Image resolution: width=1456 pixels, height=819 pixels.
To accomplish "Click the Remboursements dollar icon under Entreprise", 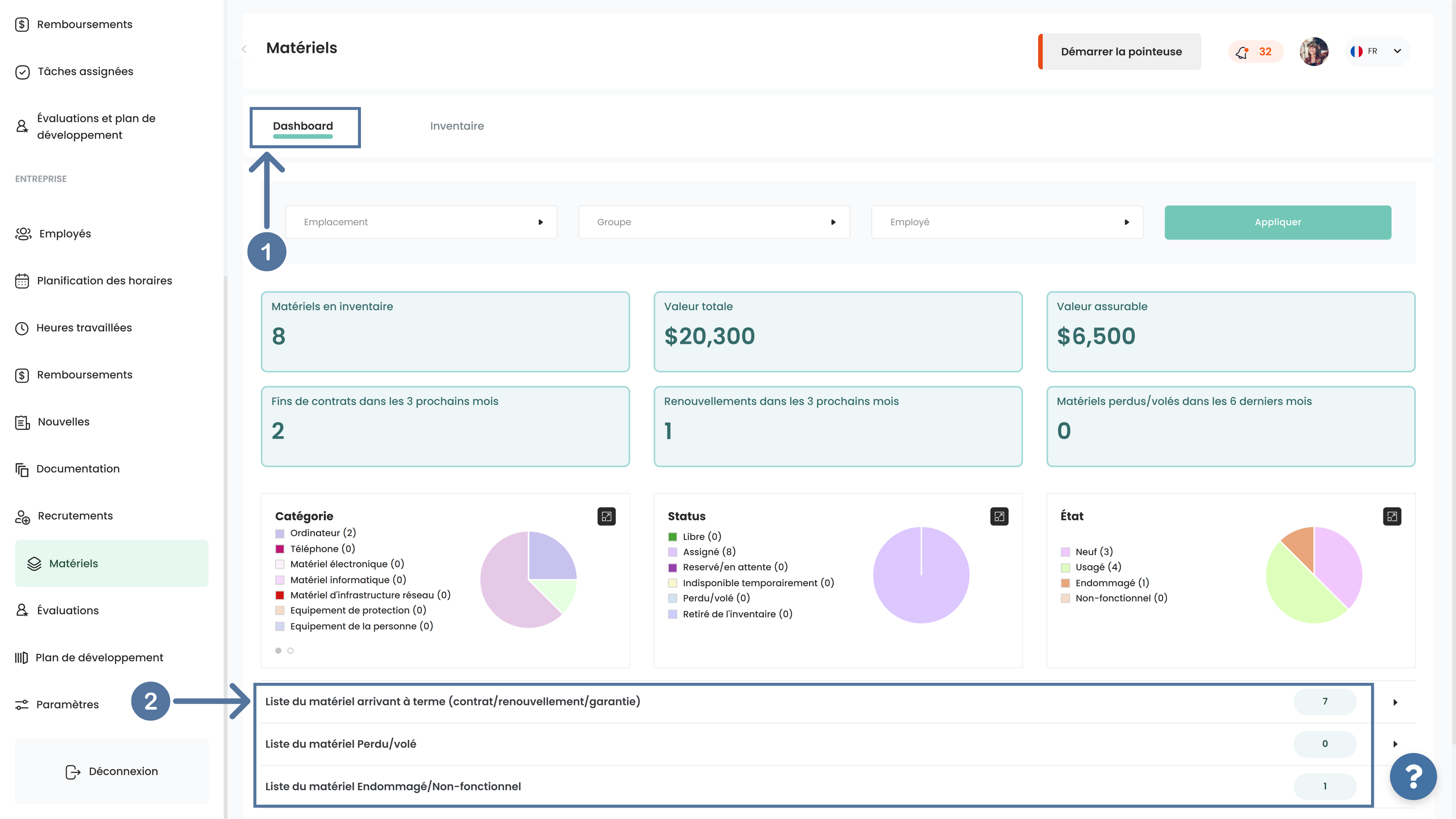I will 22,375.
